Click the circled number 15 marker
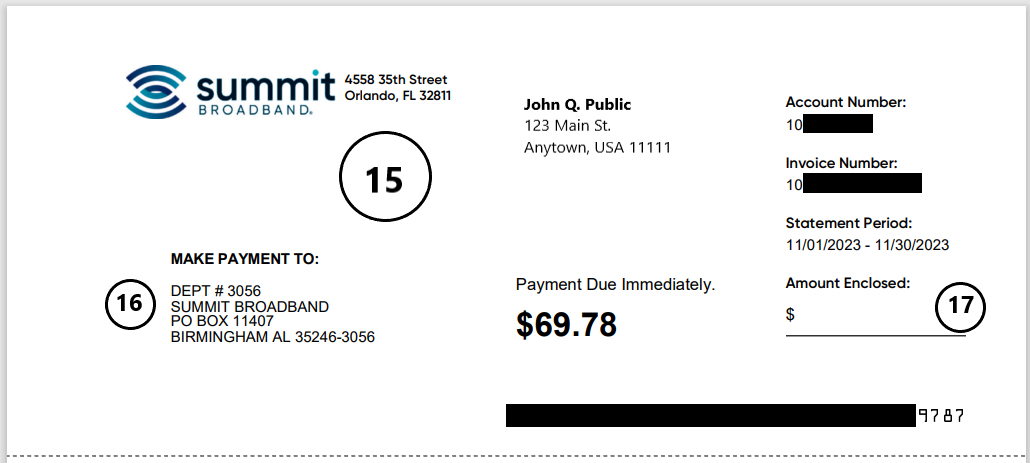The width and height of the screenshot is (1030, 463). 384,179
